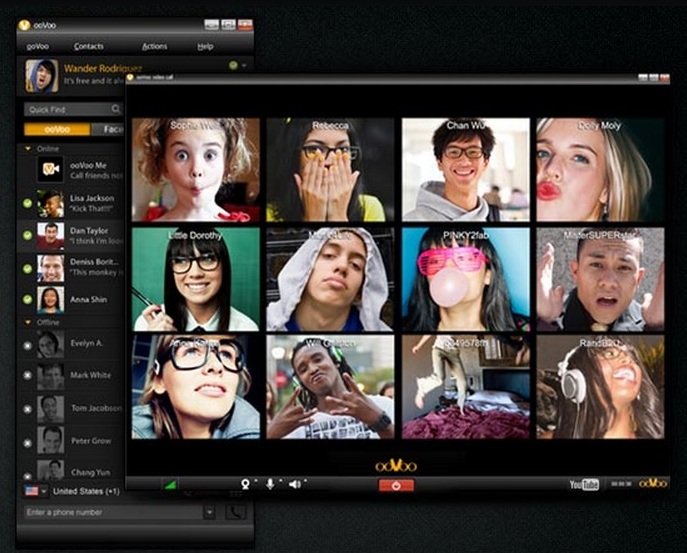Toggle the webcam in video call
The image size is (687, 553).
pos(245,484)
